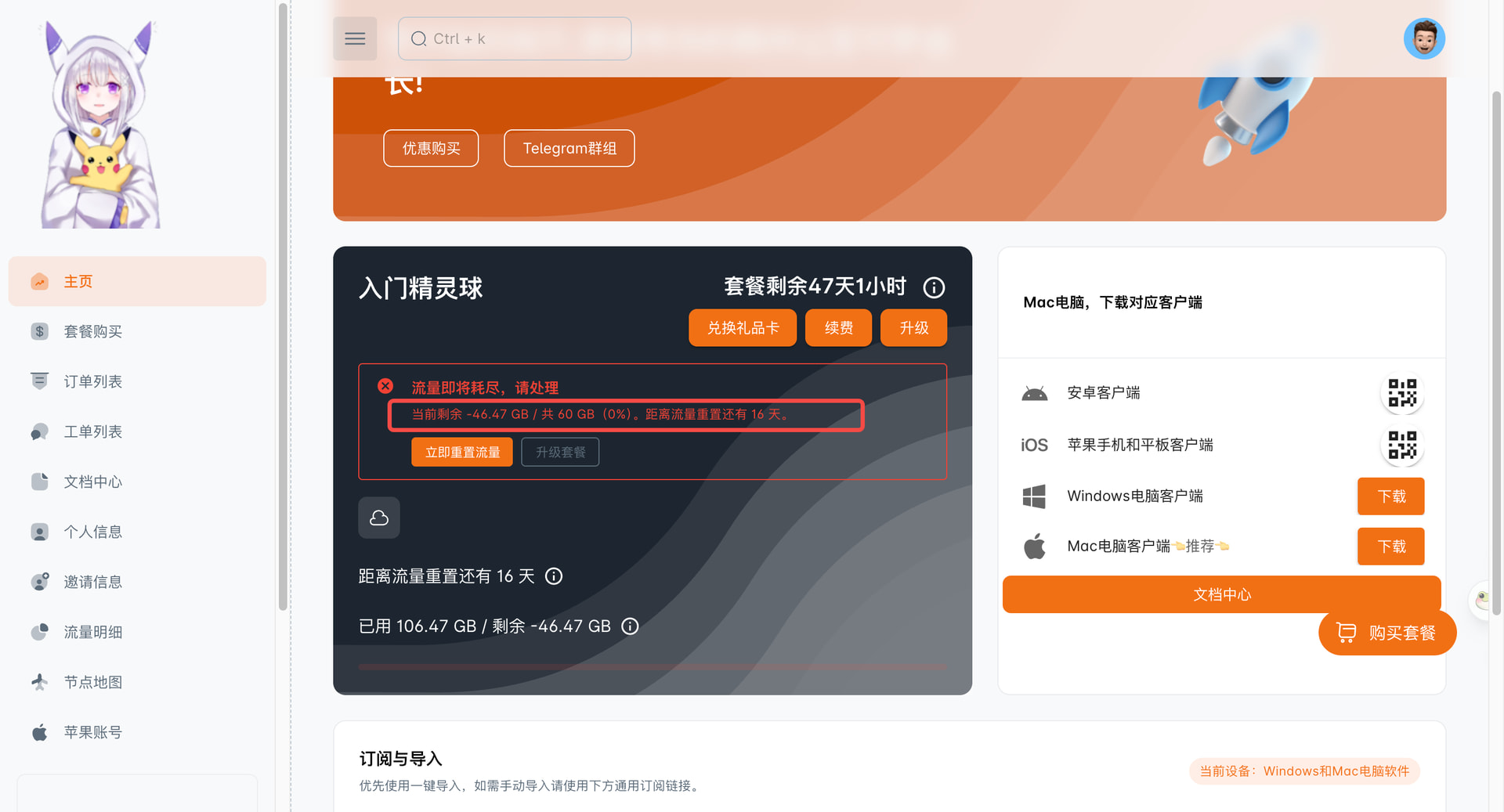The width and height of the screenshot is (1504, 812).
Task: Click the airplane icon beside 节点地图
Action: [x=40, y=682]
